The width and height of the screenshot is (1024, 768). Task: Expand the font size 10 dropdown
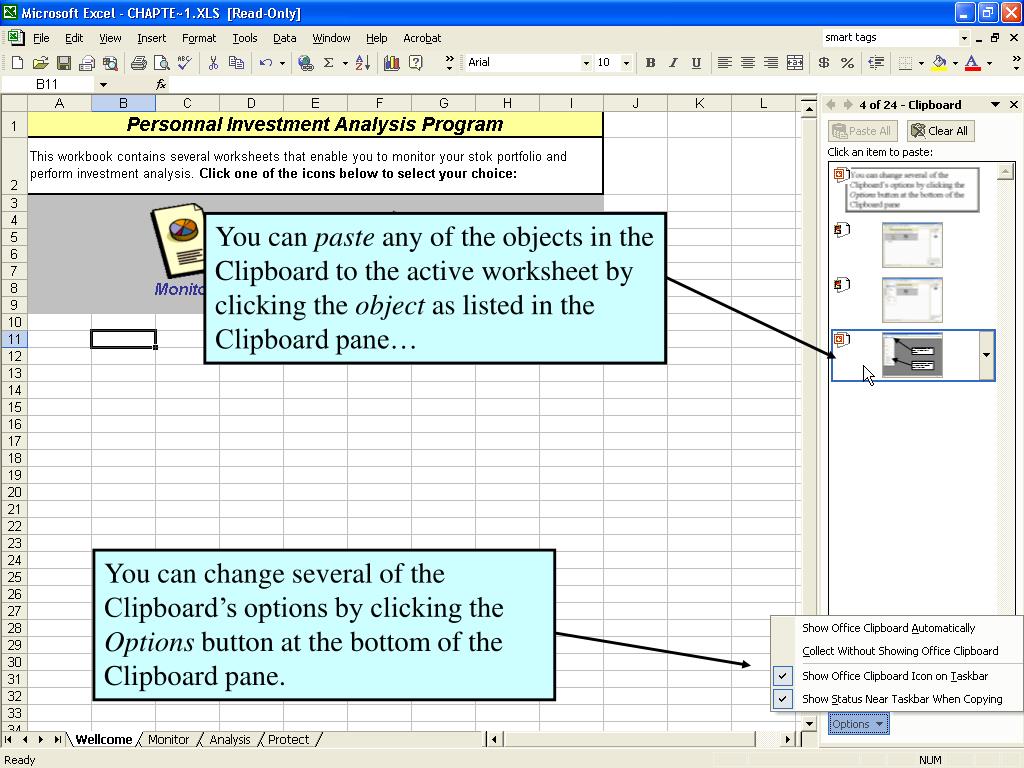pos(626,63)
